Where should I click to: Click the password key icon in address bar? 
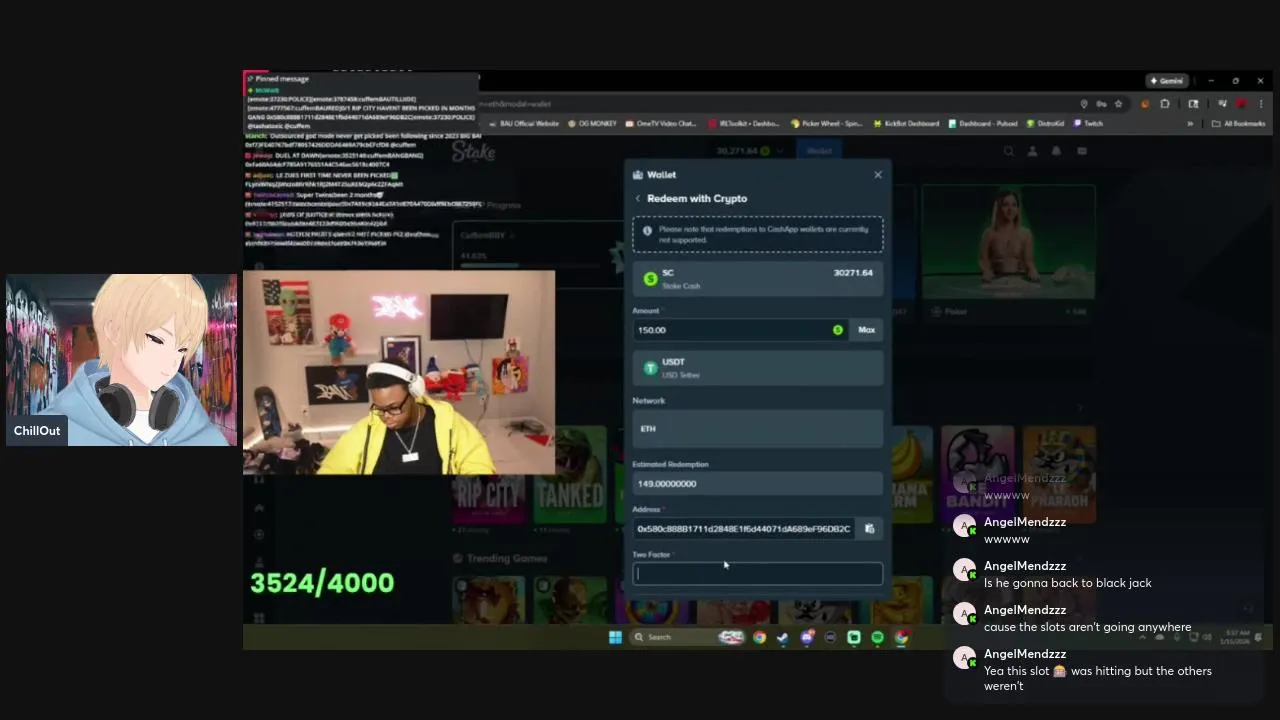click(1101, 104)
